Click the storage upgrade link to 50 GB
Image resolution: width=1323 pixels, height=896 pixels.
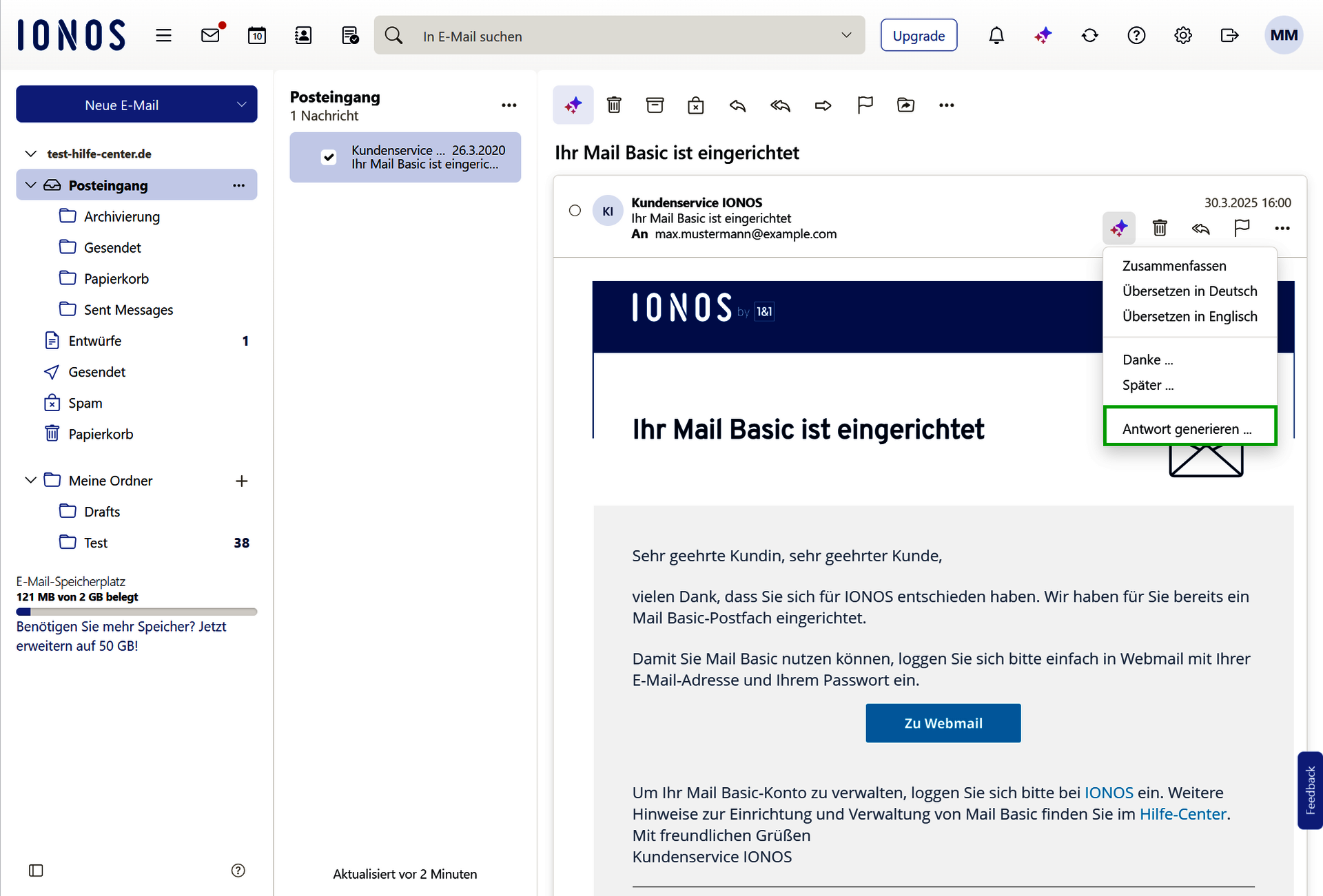121,636
